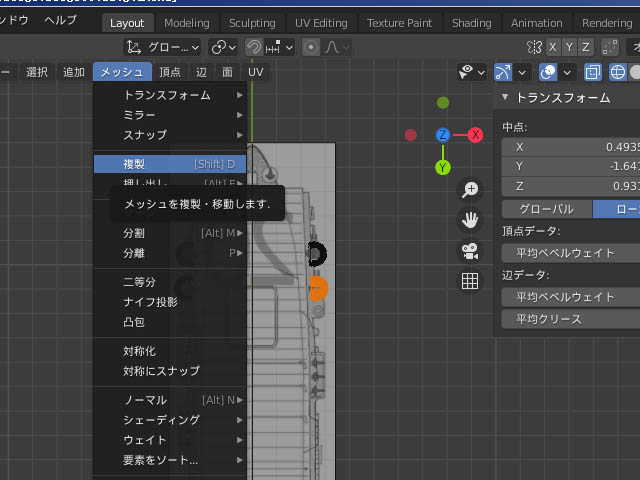Viewport: 640px width, 480px height.
Task: Open the viewport visibility eye dropdown
Action: pos(472,73)
